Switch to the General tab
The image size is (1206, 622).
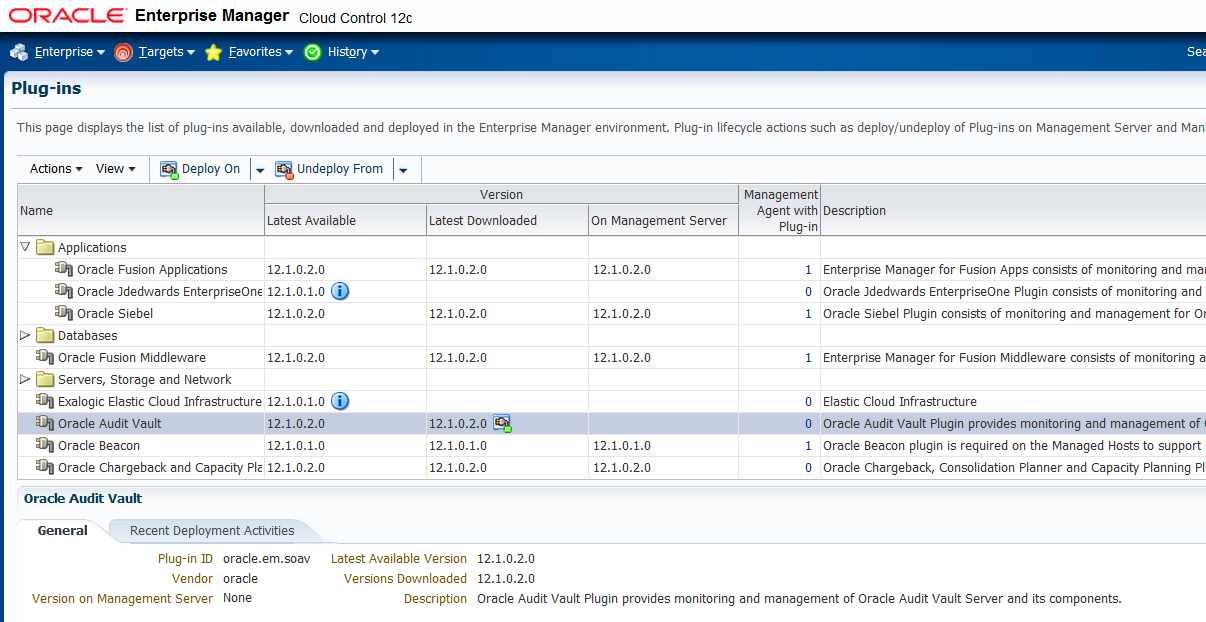[x=63, y=531]
